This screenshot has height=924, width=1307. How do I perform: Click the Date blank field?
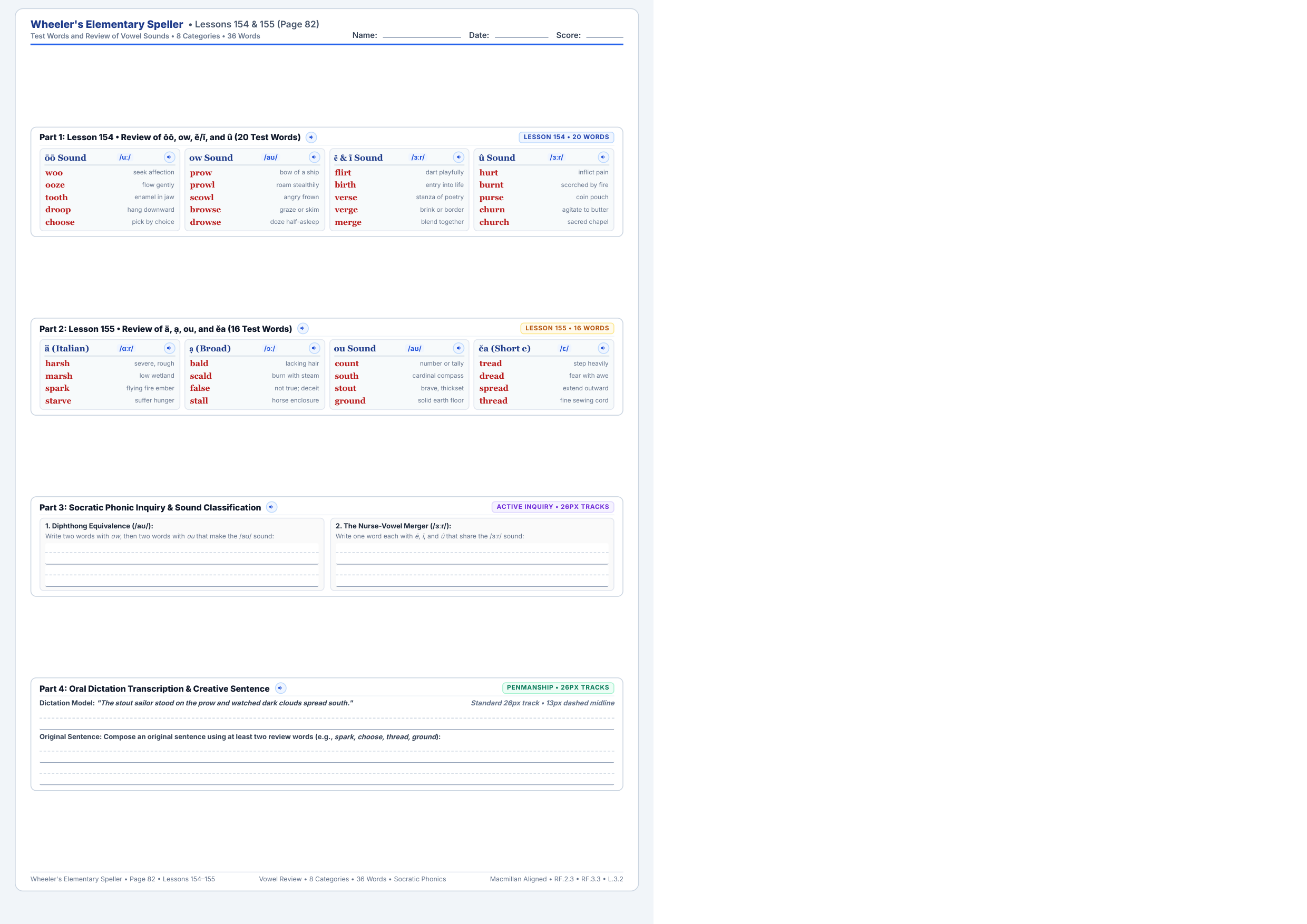pos(521,35)
